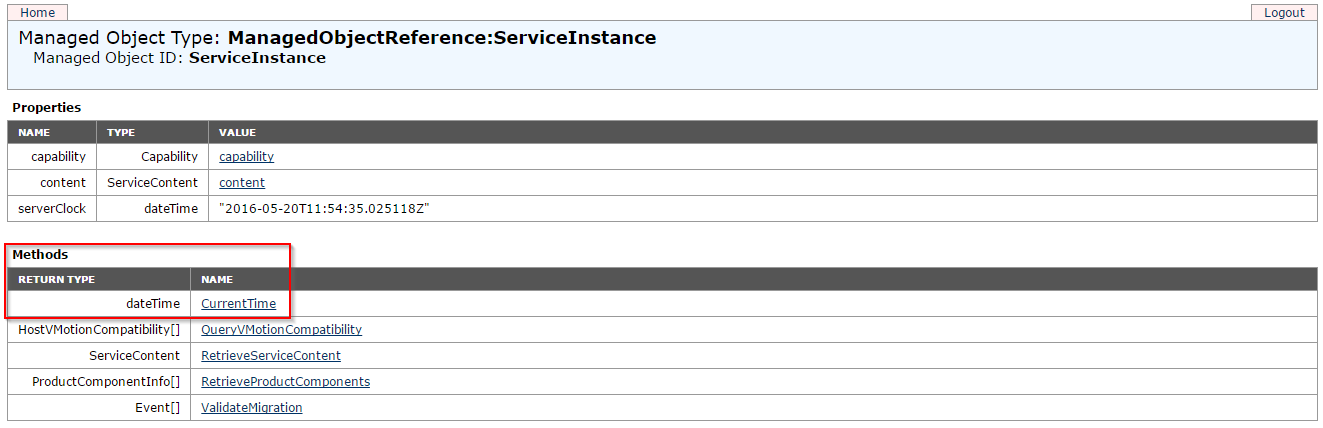1323x428 pixels.
Task: Click the serverClock dateTime value text
Action: coord(324,209)
